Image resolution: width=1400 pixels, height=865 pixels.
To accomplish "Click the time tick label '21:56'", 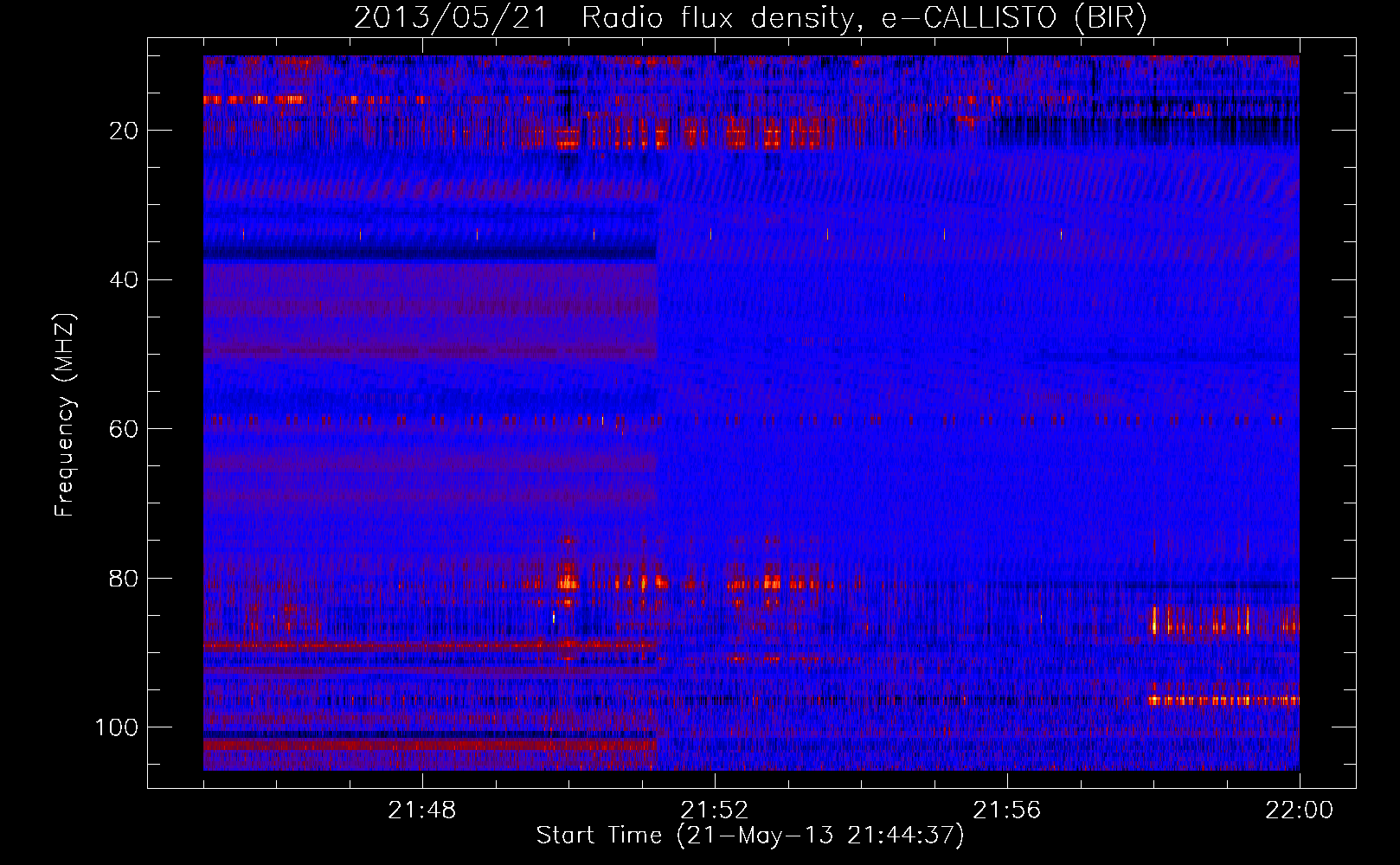I will click(1007, 811).
